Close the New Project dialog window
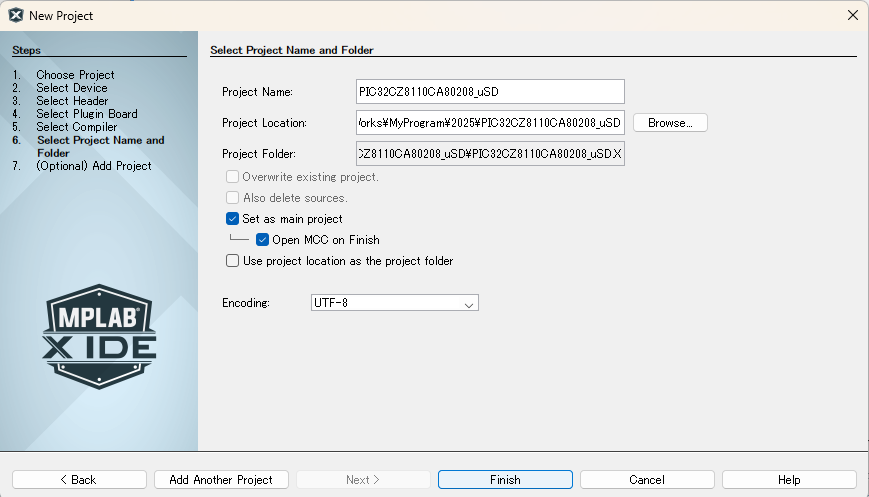The image size is (869, 497). pyautogui.click(x=852, y=15)
